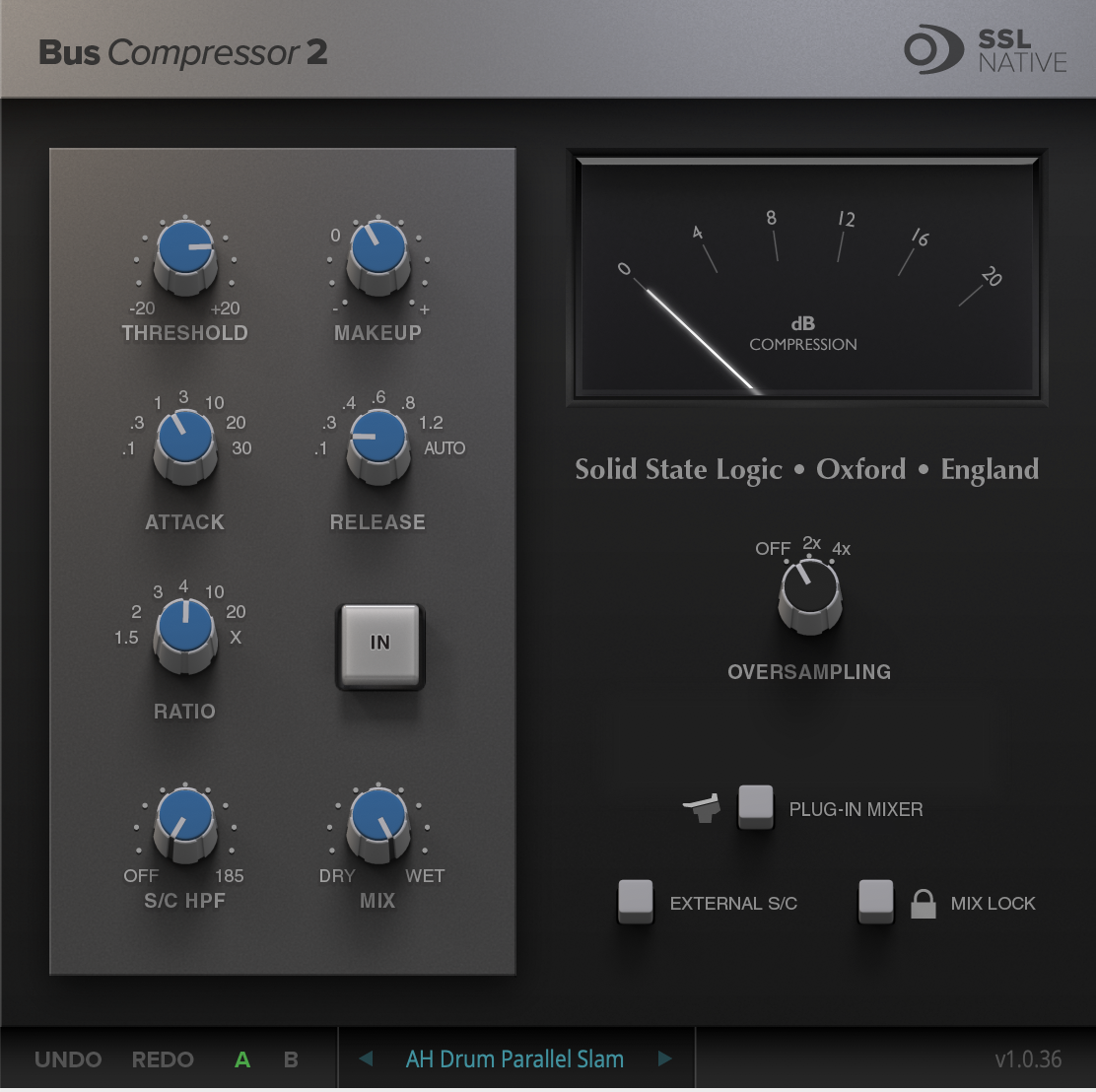Enable the Plug-In Mixer square button
Screen dimensions: 1096x1092
[756, 806]
